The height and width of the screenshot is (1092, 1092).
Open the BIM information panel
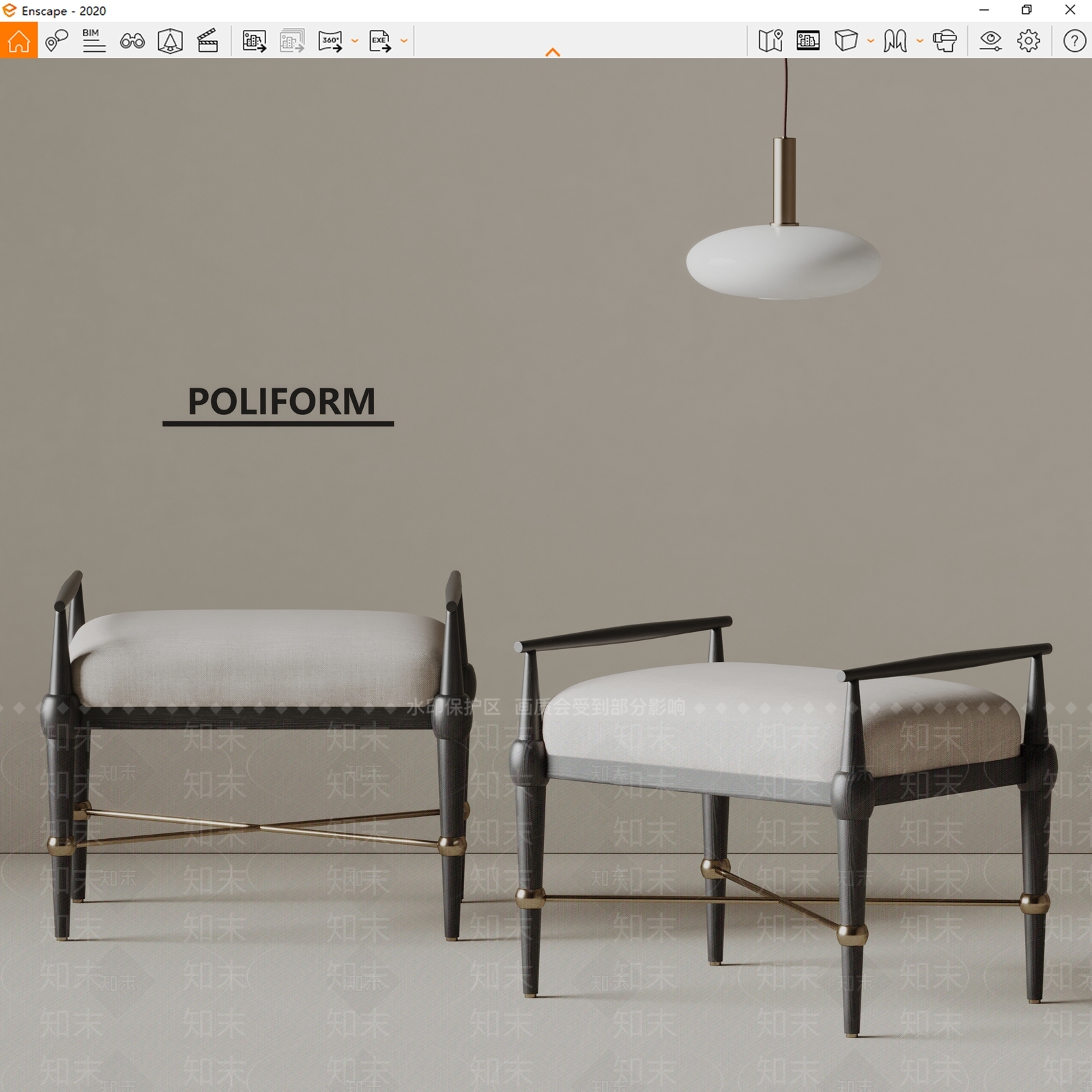point(94,41)
